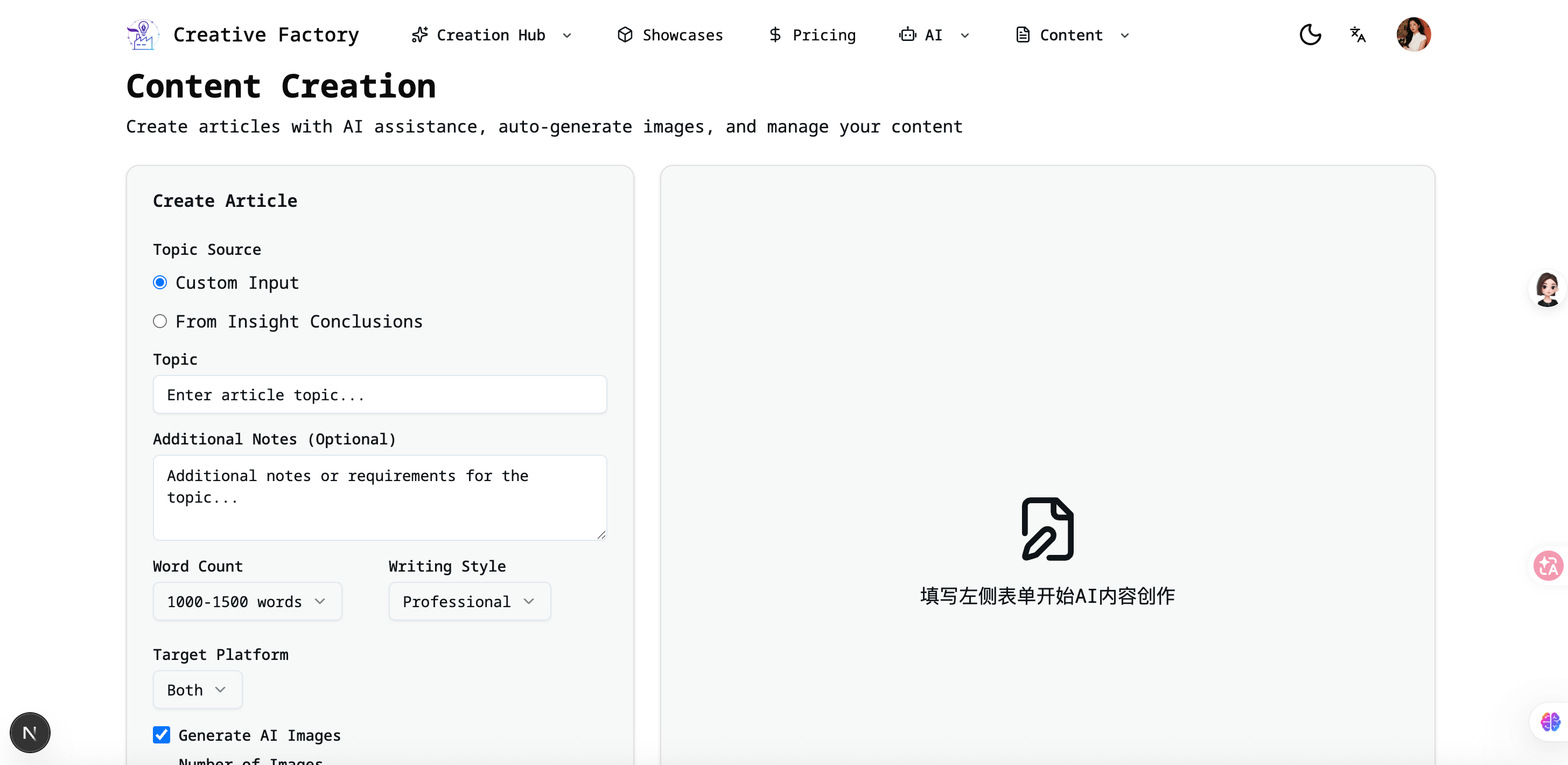Toggle dark mode with the moon icon
Image resolution: width=1568 pixels, height=765 pixels.
1310,34
